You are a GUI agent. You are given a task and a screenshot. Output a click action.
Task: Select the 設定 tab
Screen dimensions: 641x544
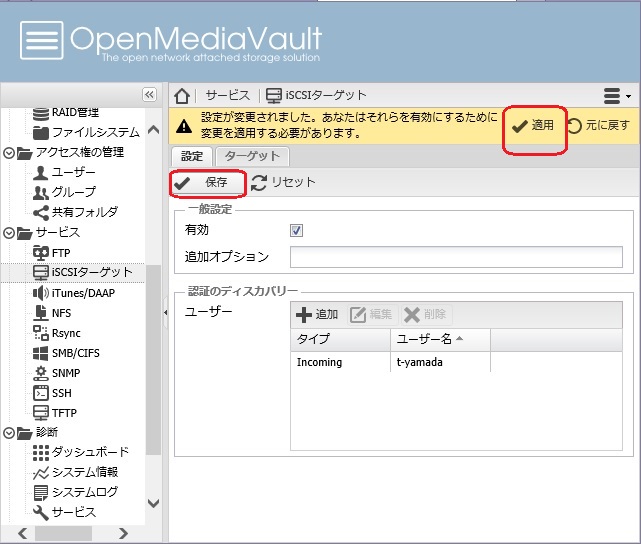[x=192, y=156]
